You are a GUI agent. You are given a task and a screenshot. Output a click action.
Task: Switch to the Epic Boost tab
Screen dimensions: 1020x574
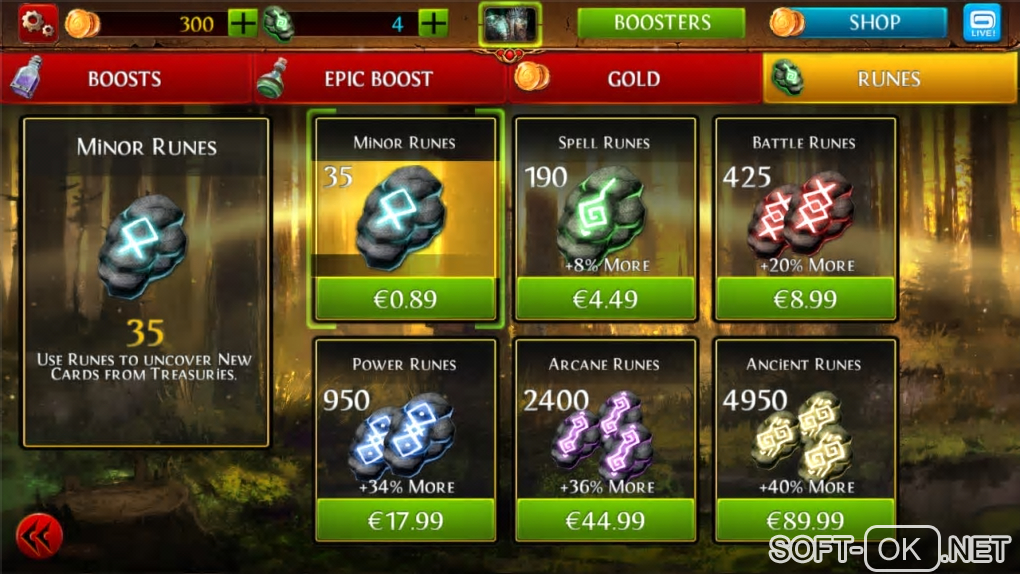tap(381, 79)
